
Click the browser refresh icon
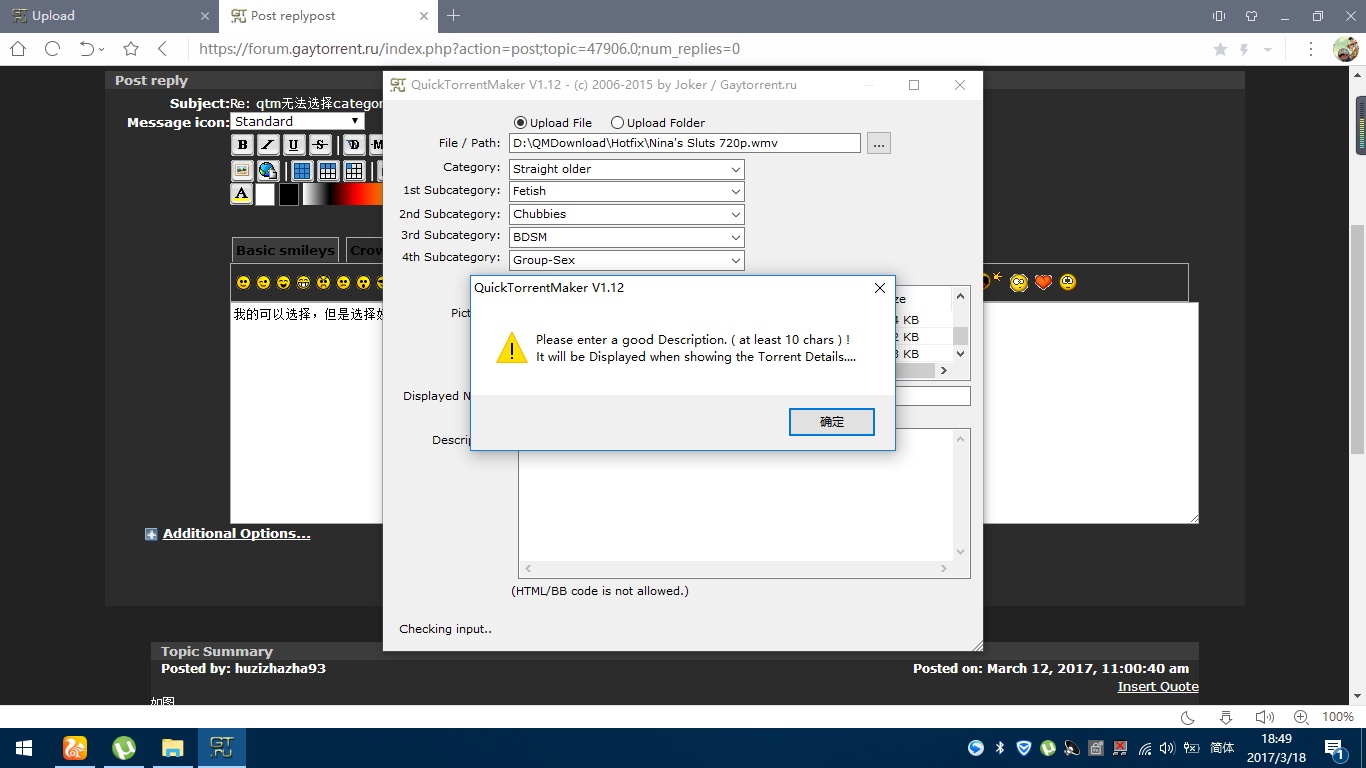point(52,49)
